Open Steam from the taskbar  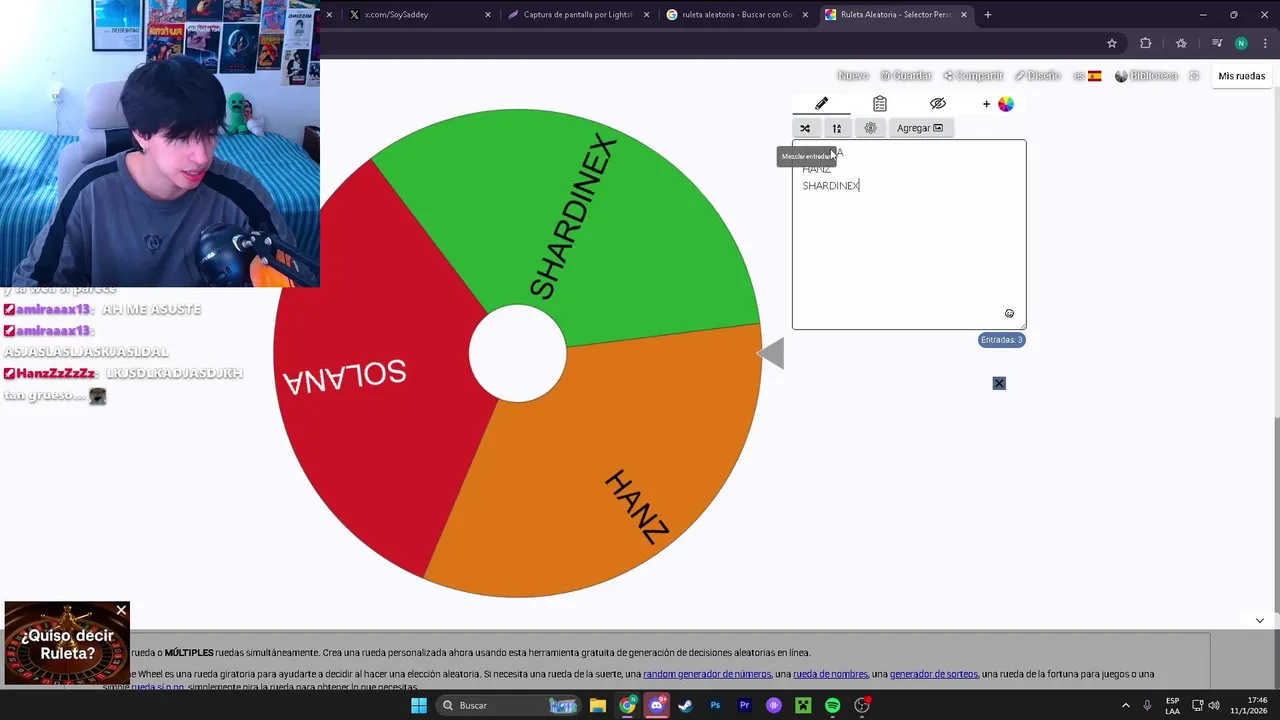click(x=685, y=705)
